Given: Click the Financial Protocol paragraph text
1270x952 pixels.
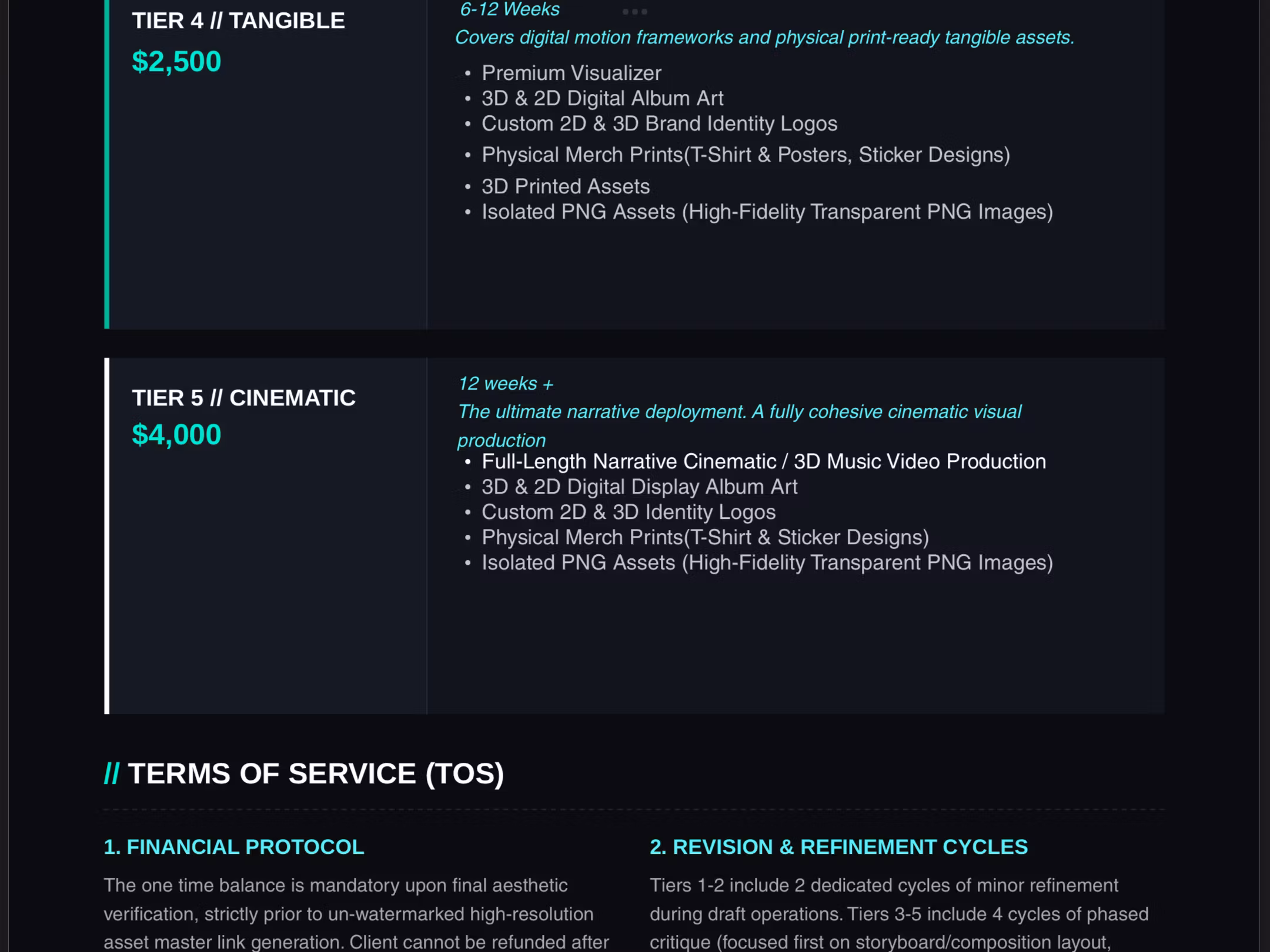Looking at the screenshot, I should click(356, 914).
